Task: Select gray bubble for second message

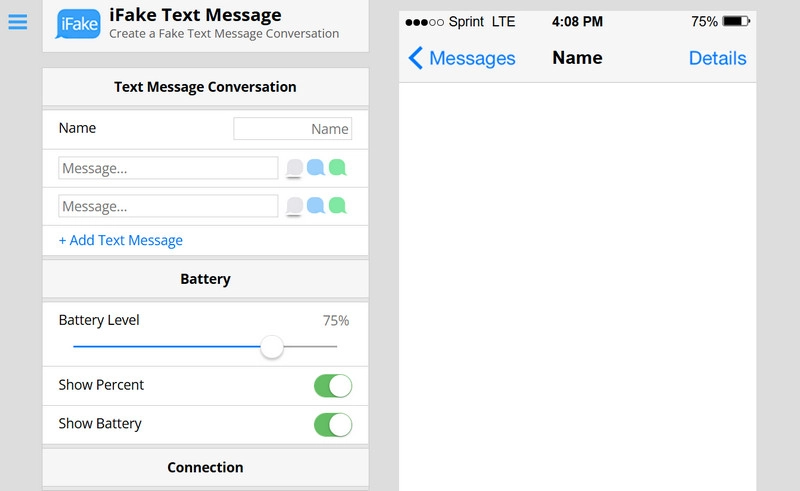Action: coord(294,206)
